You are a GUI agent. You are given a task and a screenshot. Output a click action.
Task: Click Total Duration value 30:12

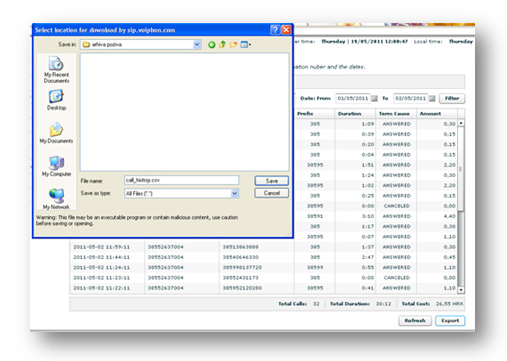[x=383, y=304]
